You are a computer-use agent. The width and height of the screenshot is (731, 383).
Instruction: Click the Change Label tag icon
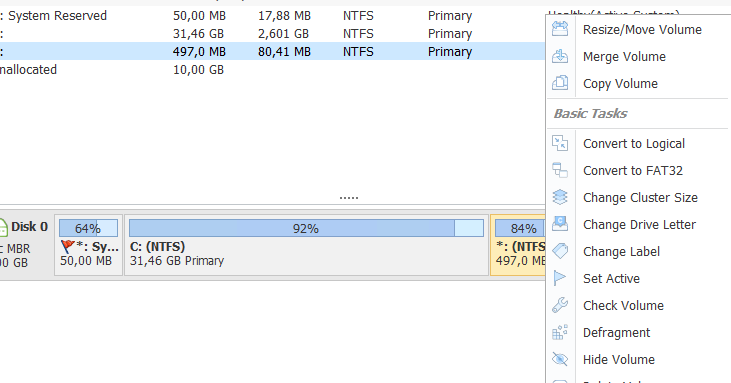[x=560, y=251]
